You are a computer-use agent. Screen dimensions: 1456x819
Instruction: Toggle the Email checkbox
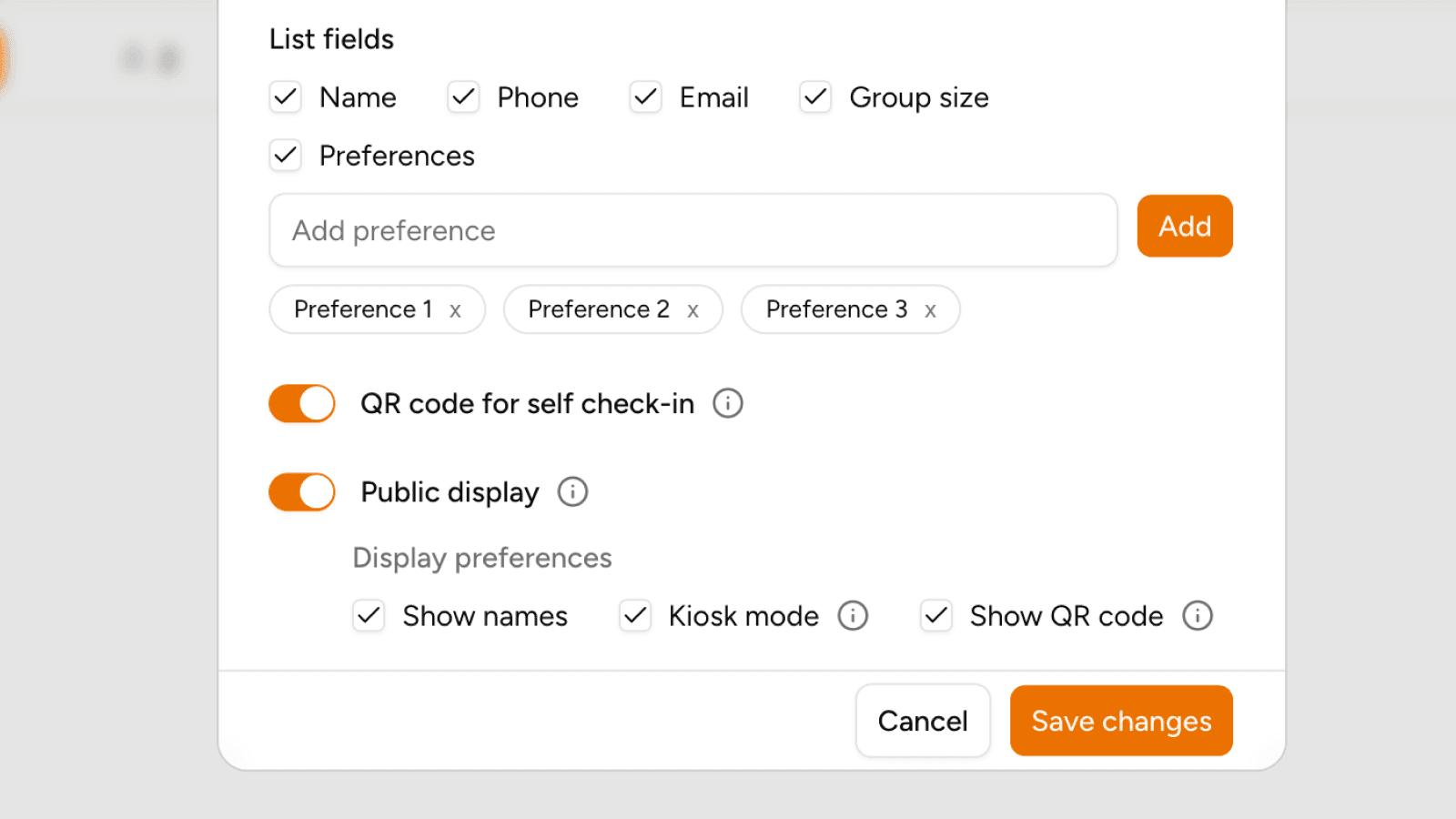646,97
